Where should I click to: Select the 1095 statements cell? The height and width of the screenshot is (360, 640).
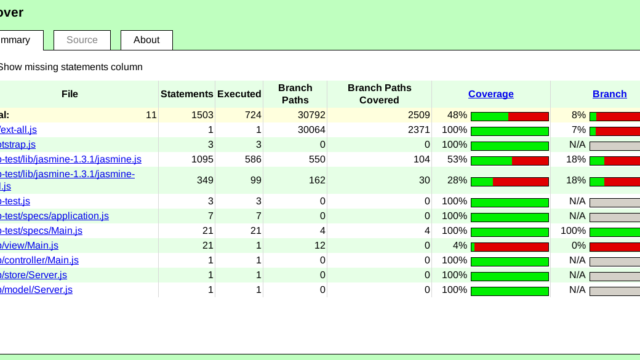187,159
